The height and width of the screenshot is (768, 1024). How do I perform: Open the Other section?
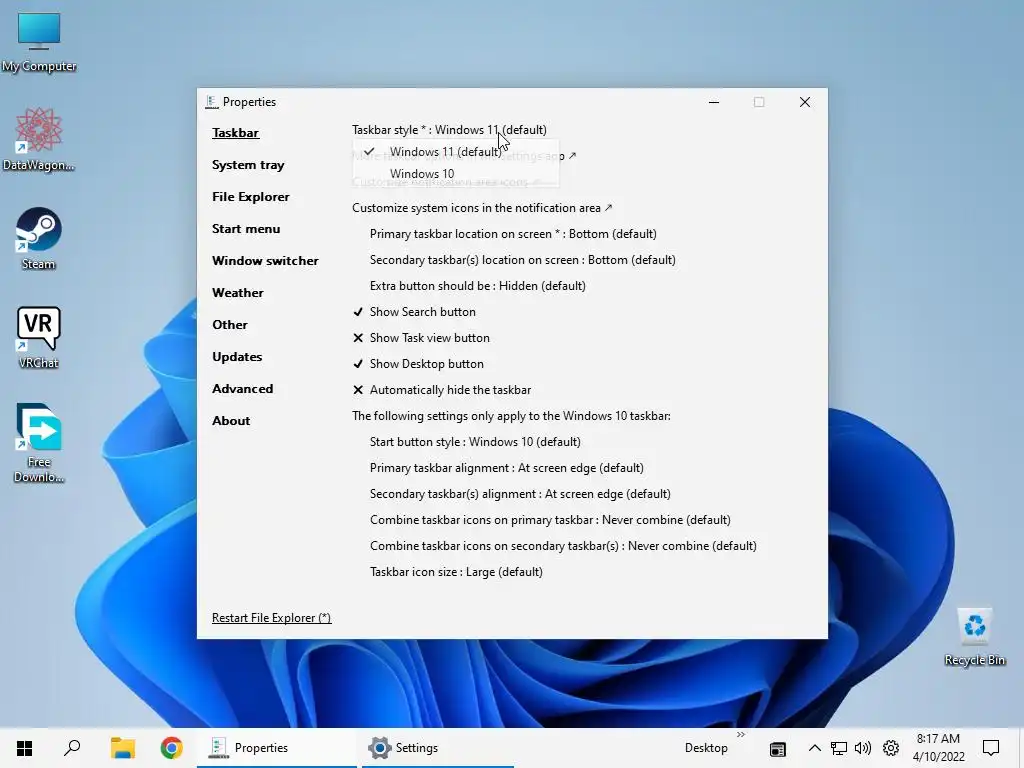pos(230,325)
